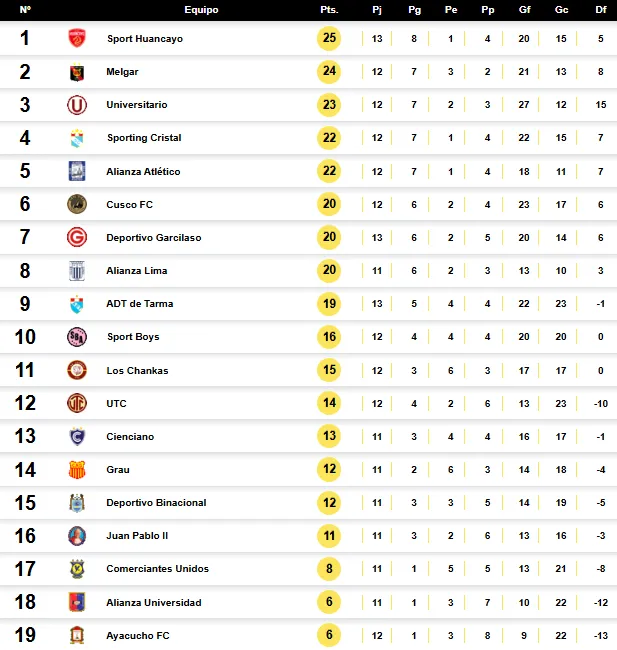Screen dimensions: 617x650
Task: Click the Melgar team crest
Action: pos(77,72)
